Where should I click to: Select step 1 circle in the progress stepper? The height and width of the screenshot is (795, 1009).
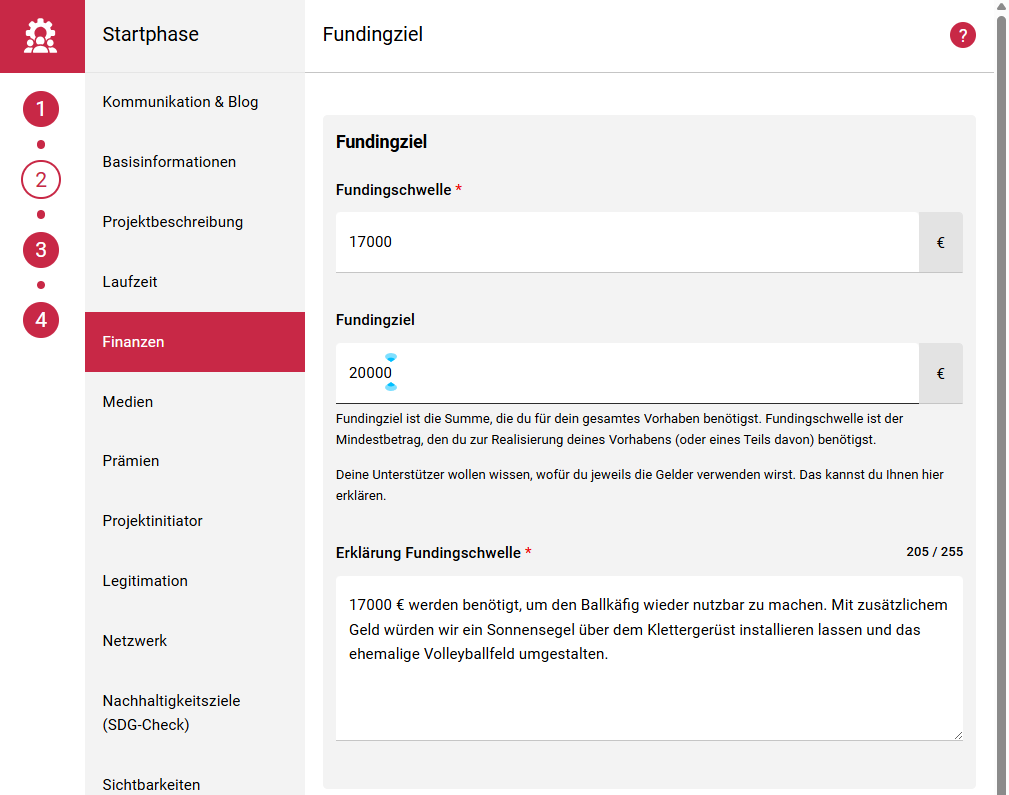[41, 109]
